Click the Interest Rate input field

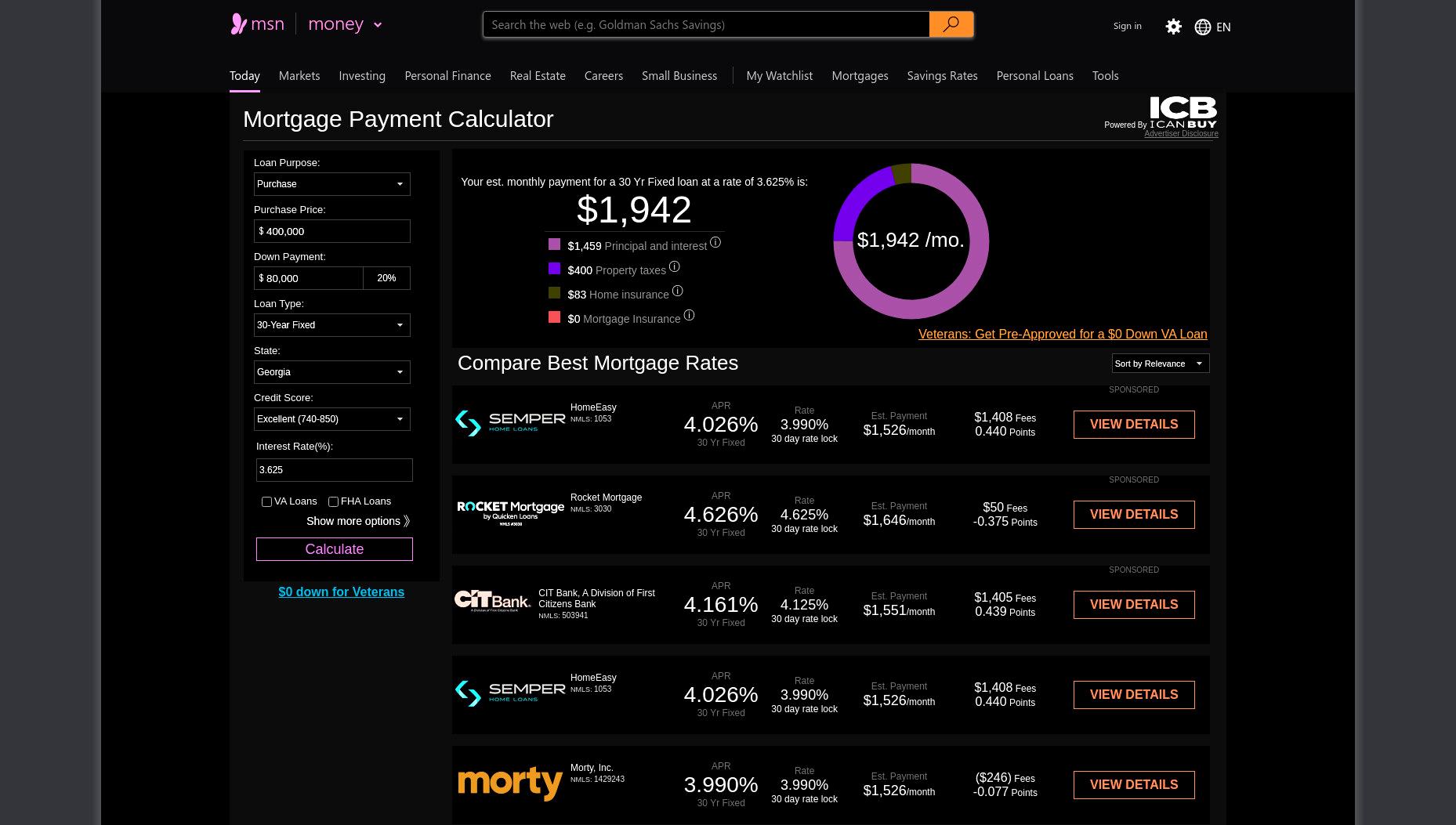click(x=335, y=470)
